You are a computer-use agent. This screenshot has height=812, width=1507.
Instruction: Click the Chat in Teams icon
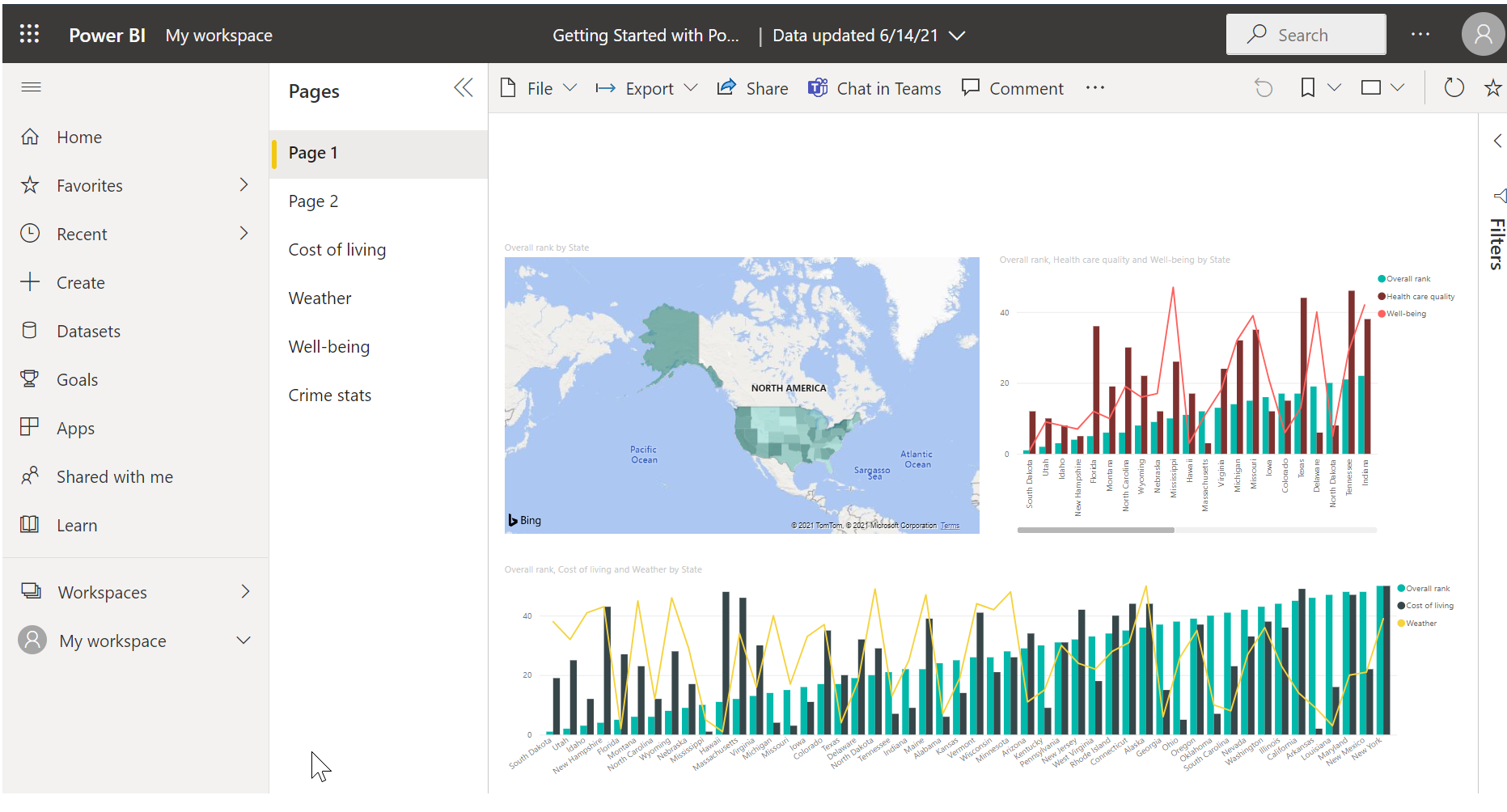818,87
